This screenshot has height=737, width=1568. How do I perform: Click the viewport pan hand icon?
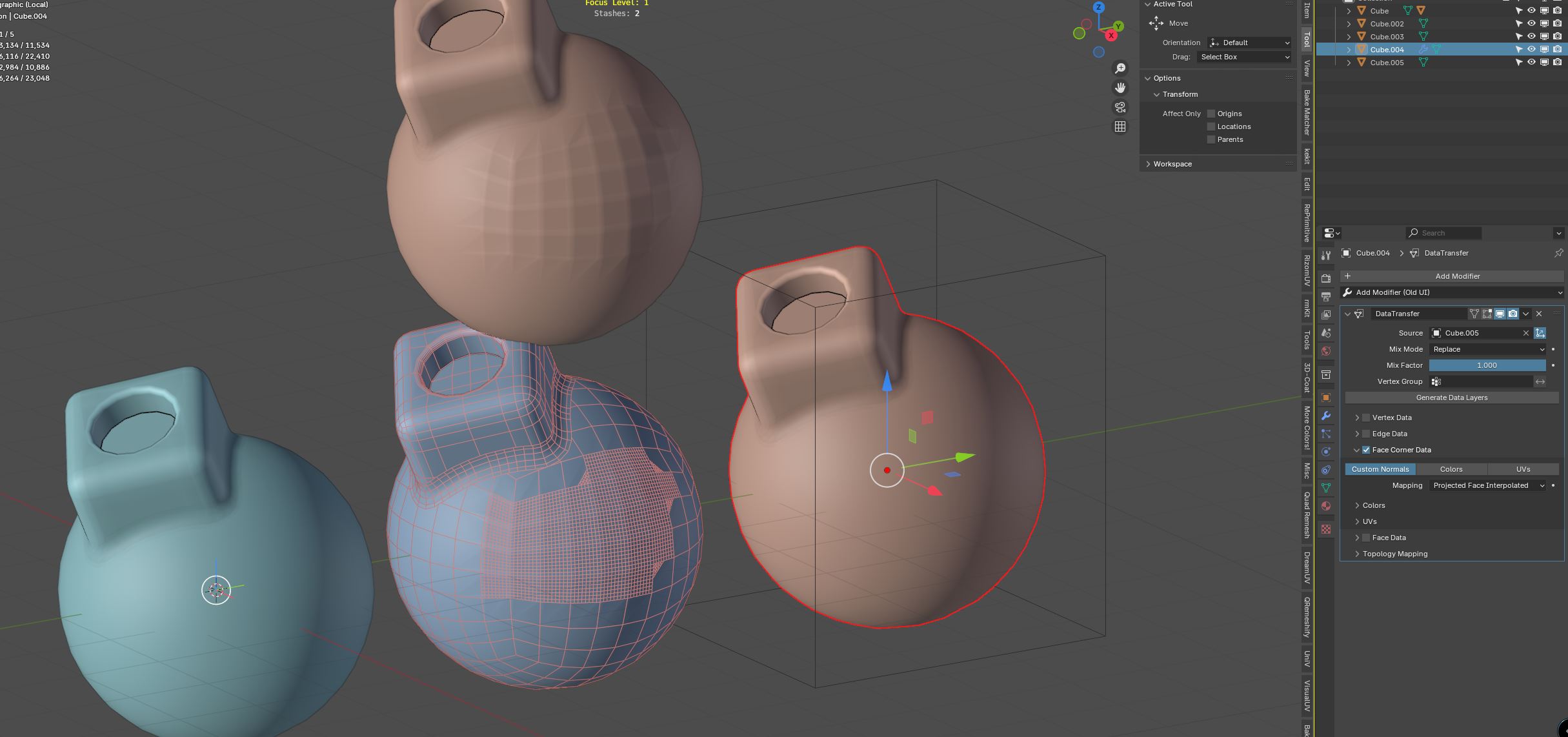(x=1120, y=88)
